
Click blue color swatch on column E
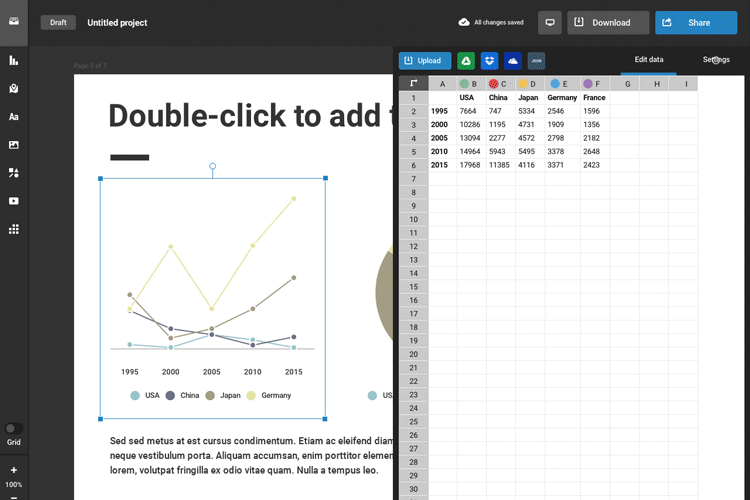point(555,84)
